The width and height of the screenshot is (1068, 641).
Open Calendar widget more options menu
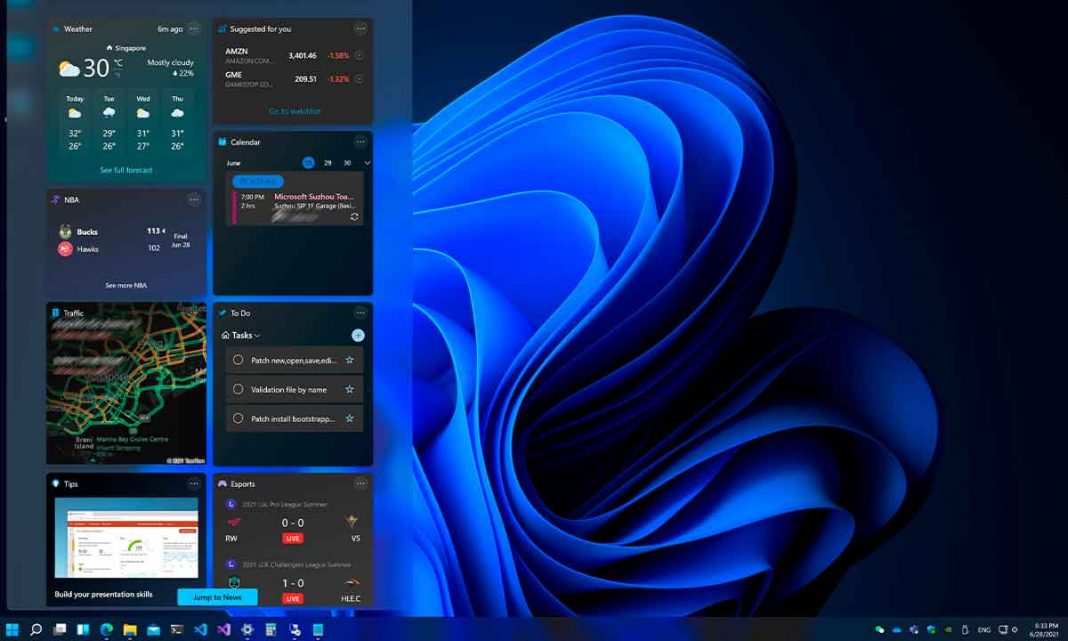point(361,142)
